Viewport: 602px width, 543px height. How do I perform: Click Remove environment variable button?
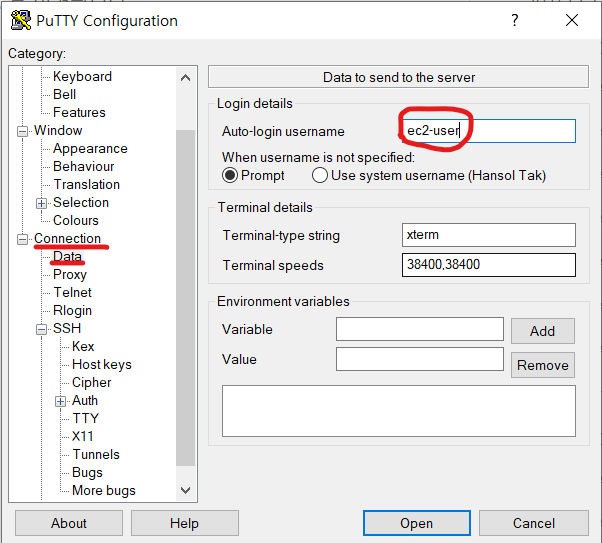(542, 365)
